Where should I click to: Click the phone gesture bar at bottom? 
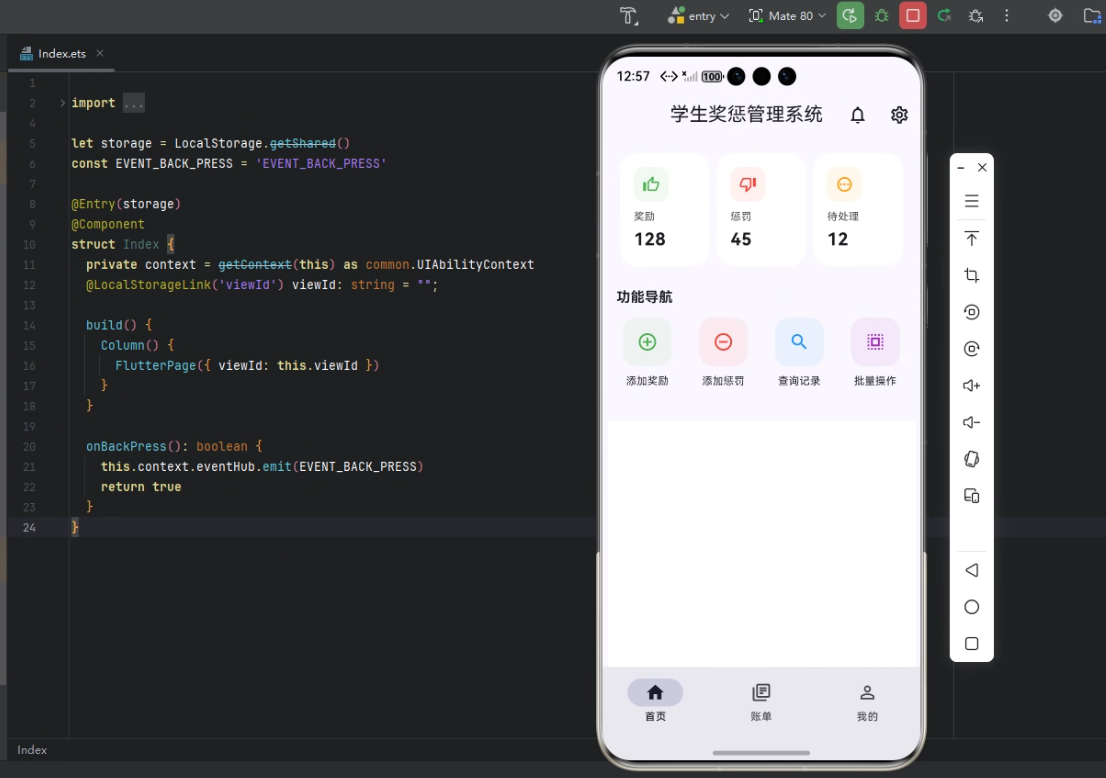point(761,753)
